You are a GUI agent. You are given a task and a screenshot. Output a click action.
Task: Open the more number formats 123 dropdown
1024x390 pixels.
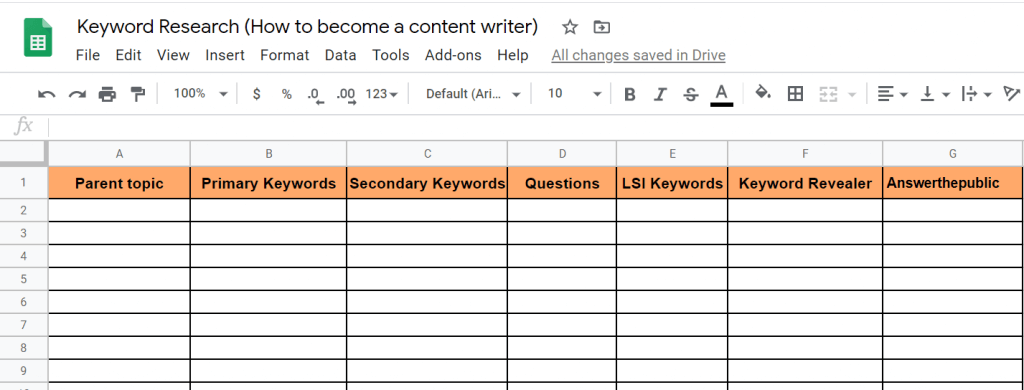(x=382, y=94)
